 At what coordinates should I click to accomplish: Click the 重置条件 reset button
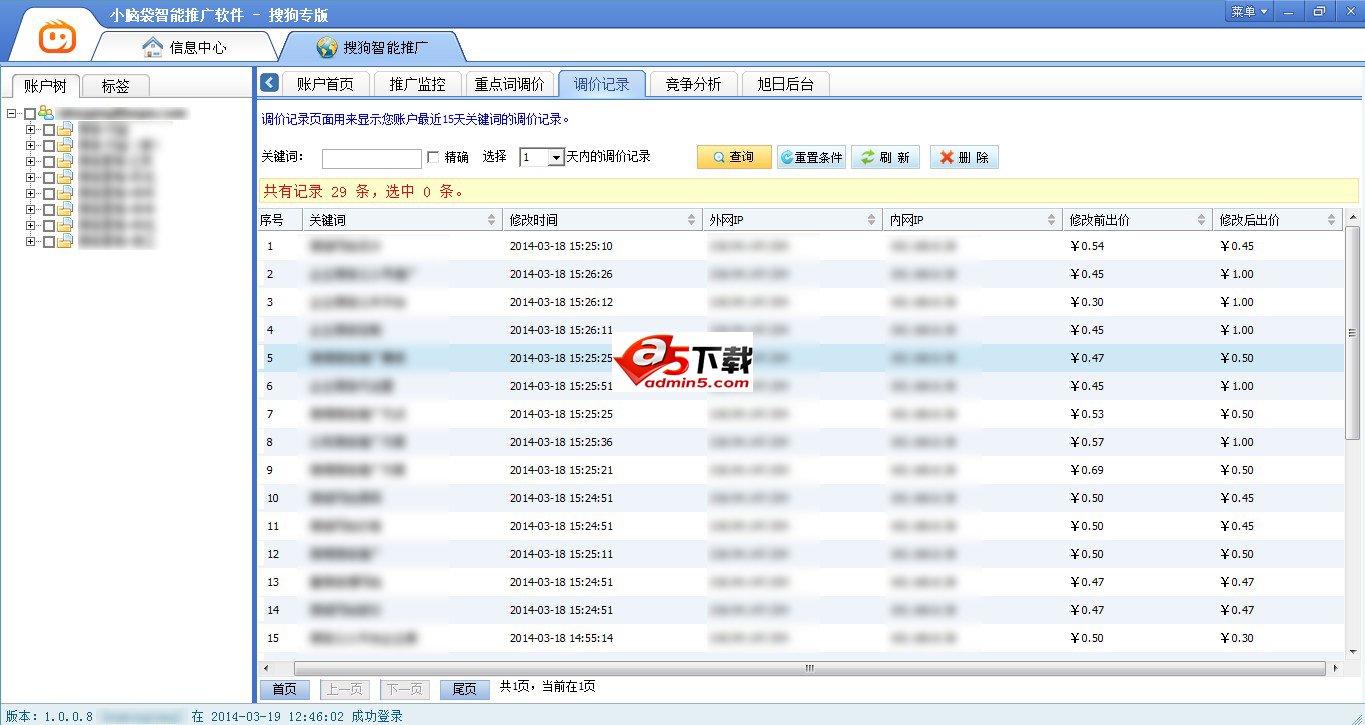pos(811,157)
